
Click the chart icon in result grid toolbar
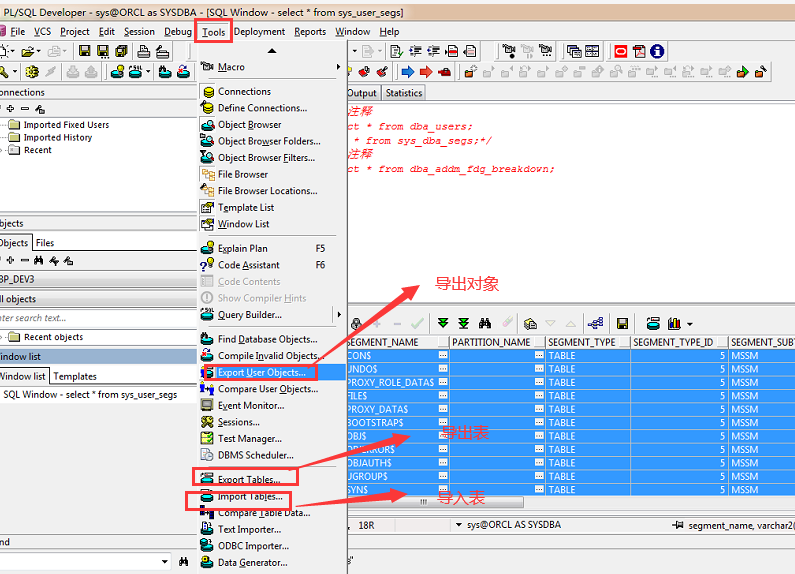coord(675,324)
